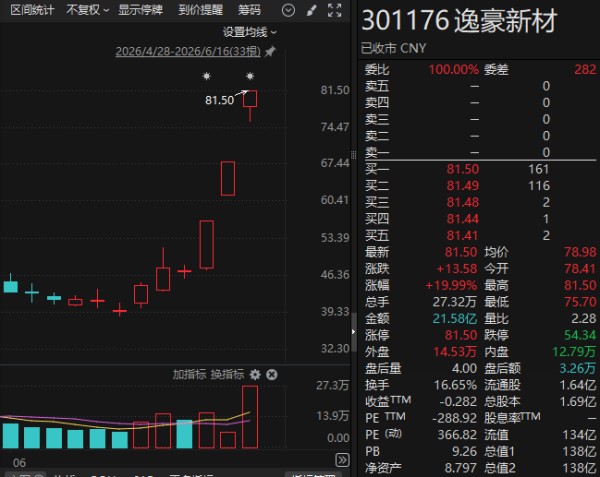
Task: Toggle 显示停牌 suspension display
Action: [140, 10]
